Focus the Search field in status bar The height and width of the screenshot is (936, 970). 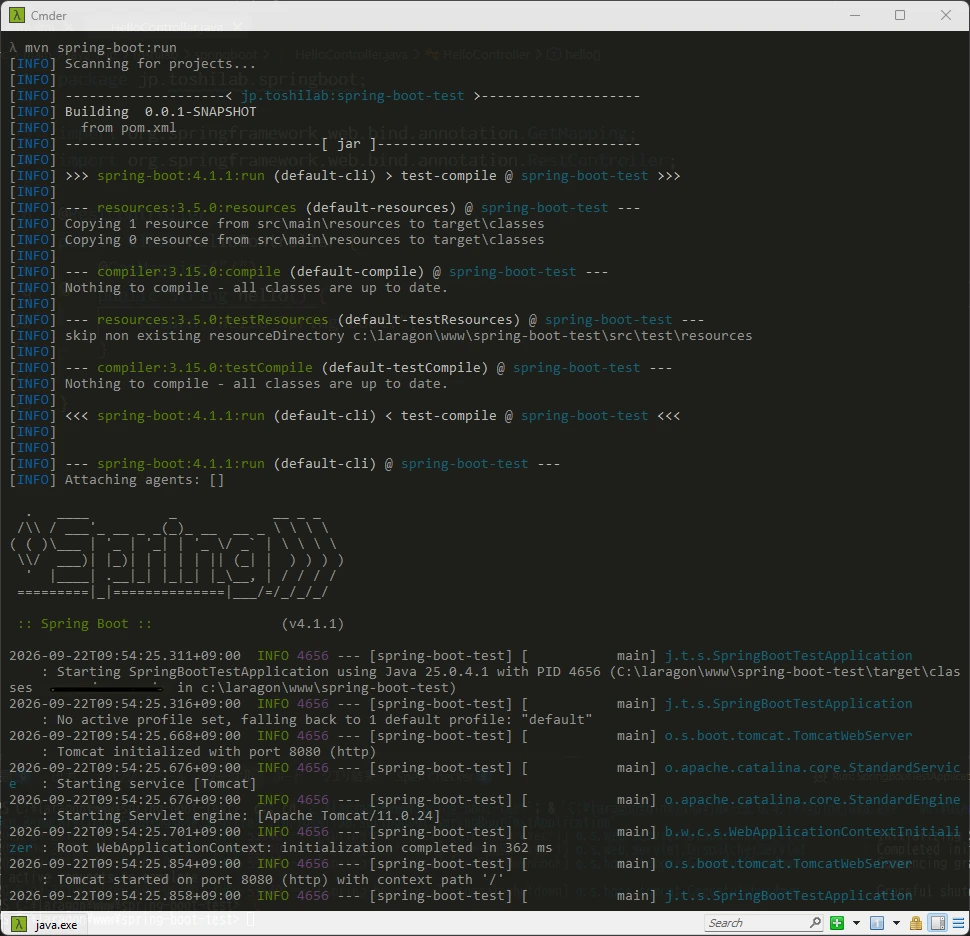(x=757, y=923)
